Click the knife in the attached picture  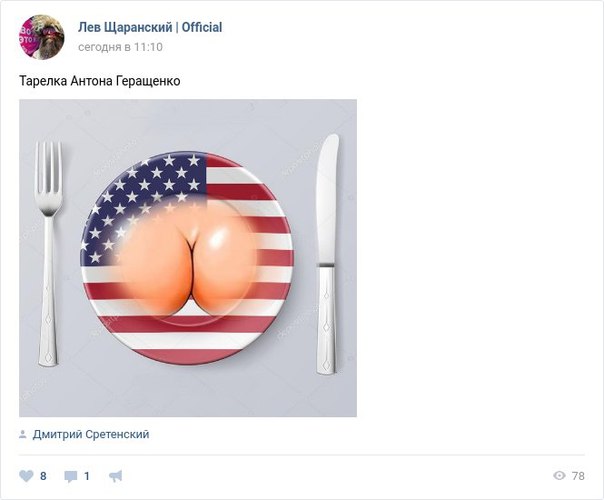[x=327, y=254]
